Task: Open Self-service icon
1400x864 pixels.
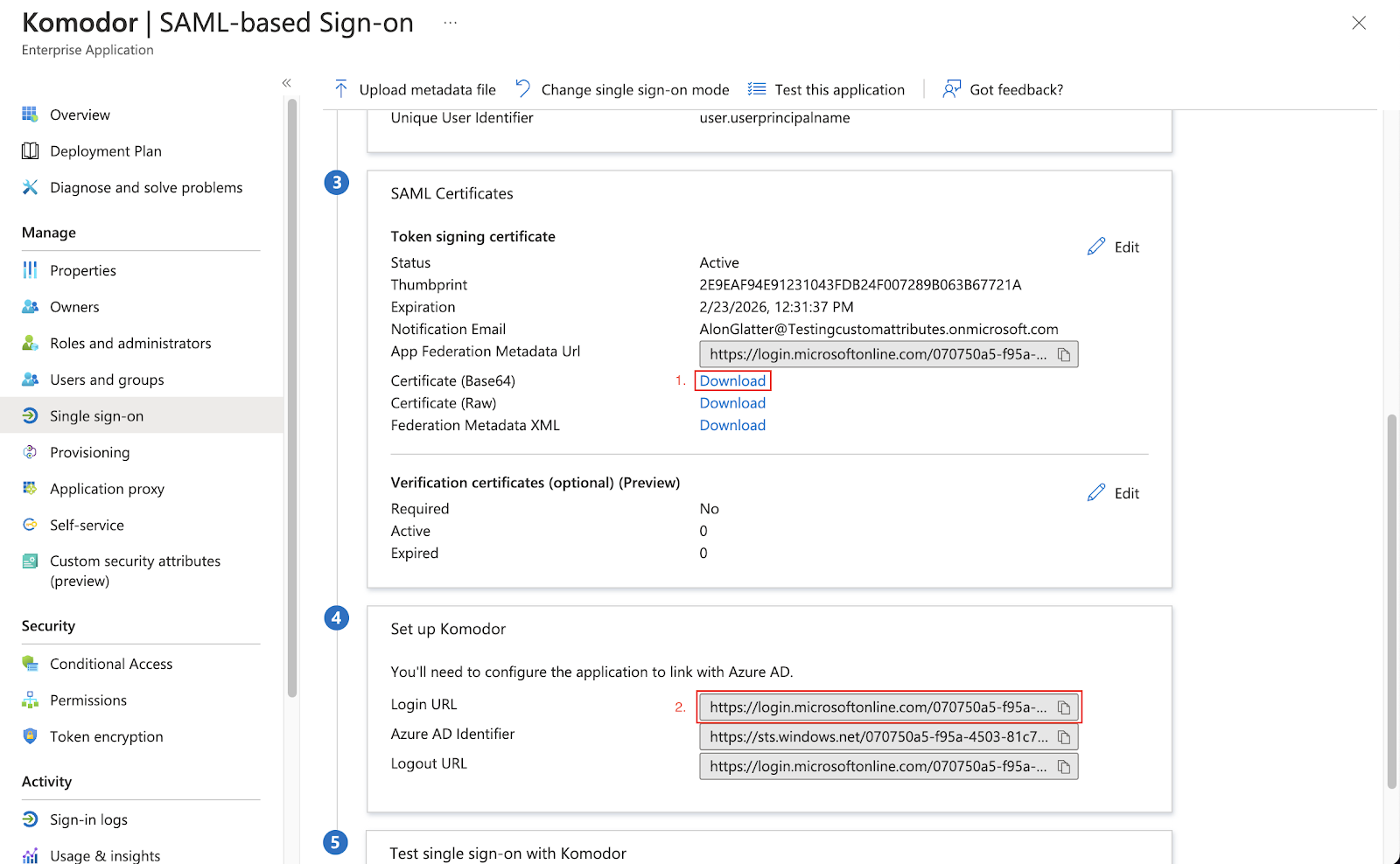Action: tap(30, 525)
